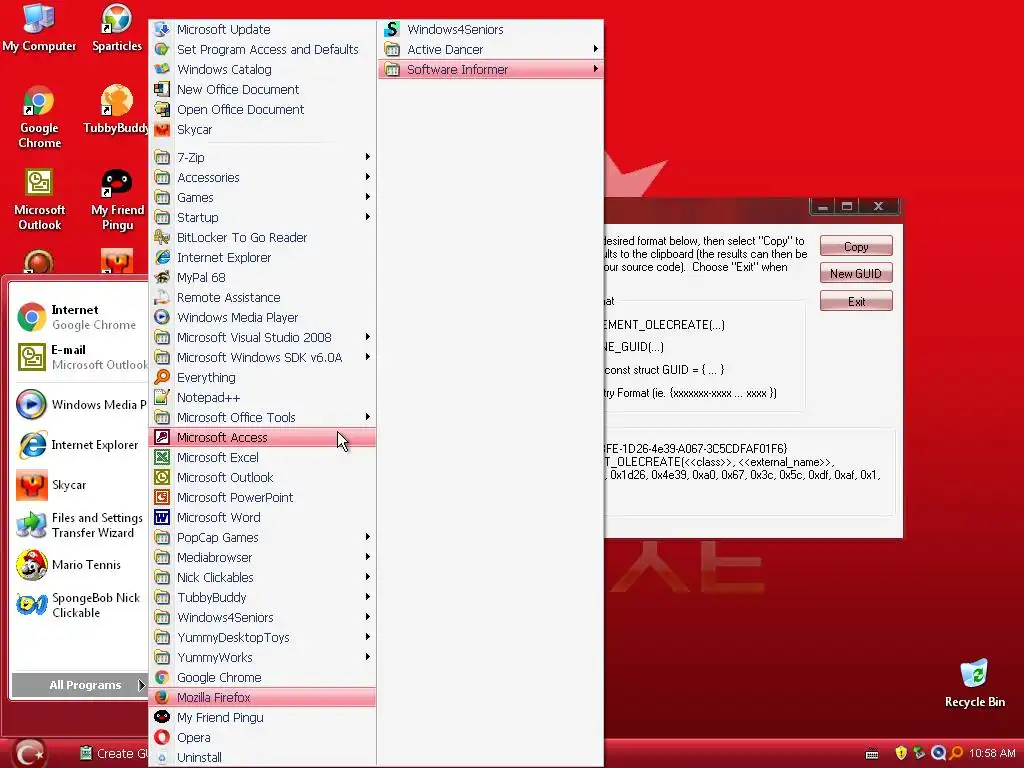Open Remote Assistance
1024x768 pixels.
[263, 298]
